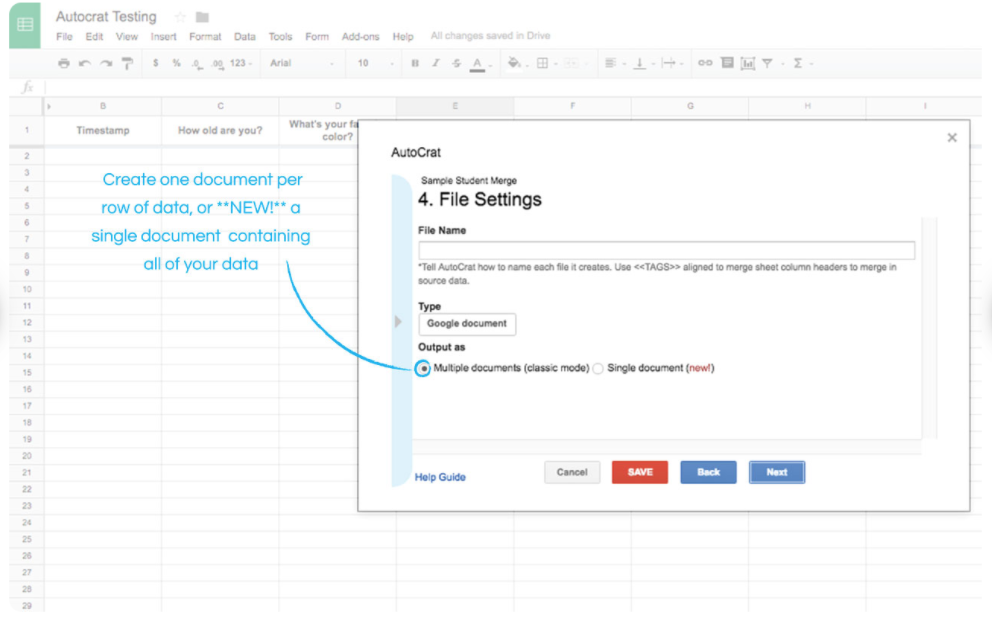Open the Format menu
The height and width of the screenshot is (622, 1008).
[x=205, y=37]
